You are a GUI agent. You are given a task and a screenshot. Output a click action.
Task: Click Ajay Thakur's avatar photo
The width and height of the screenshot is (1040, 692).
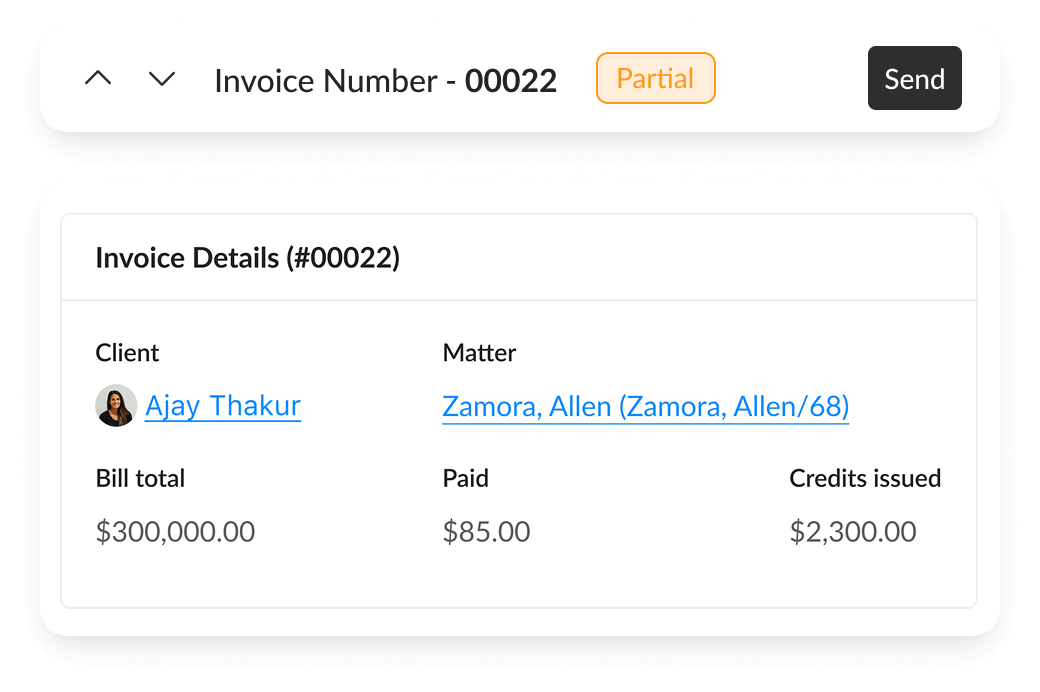click(116, 407)
